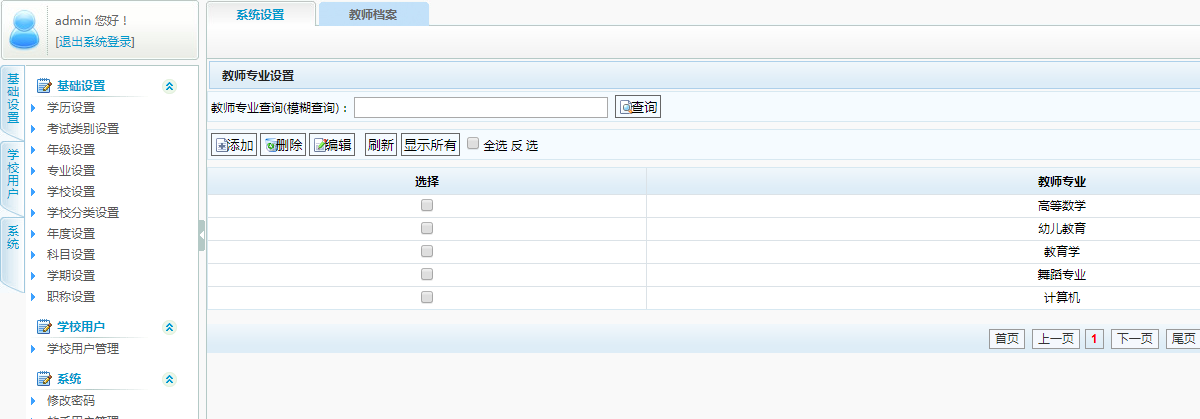
Task: Collapse the 系统 section with its chevron
Action: click(169, 379)
